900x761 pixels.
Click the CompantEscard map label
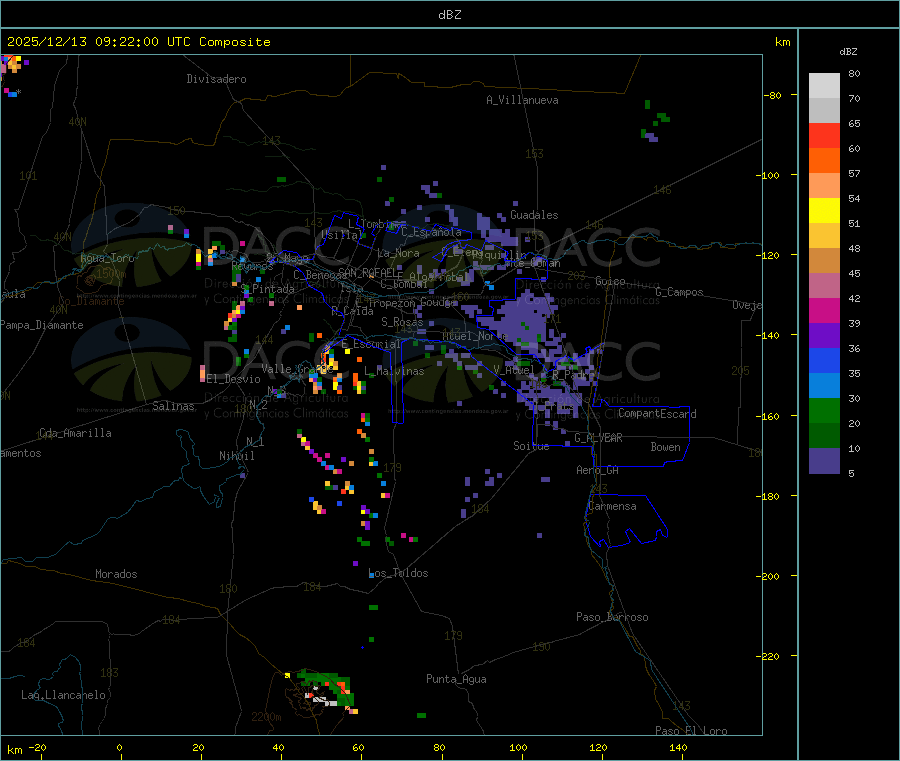point(657,414)
